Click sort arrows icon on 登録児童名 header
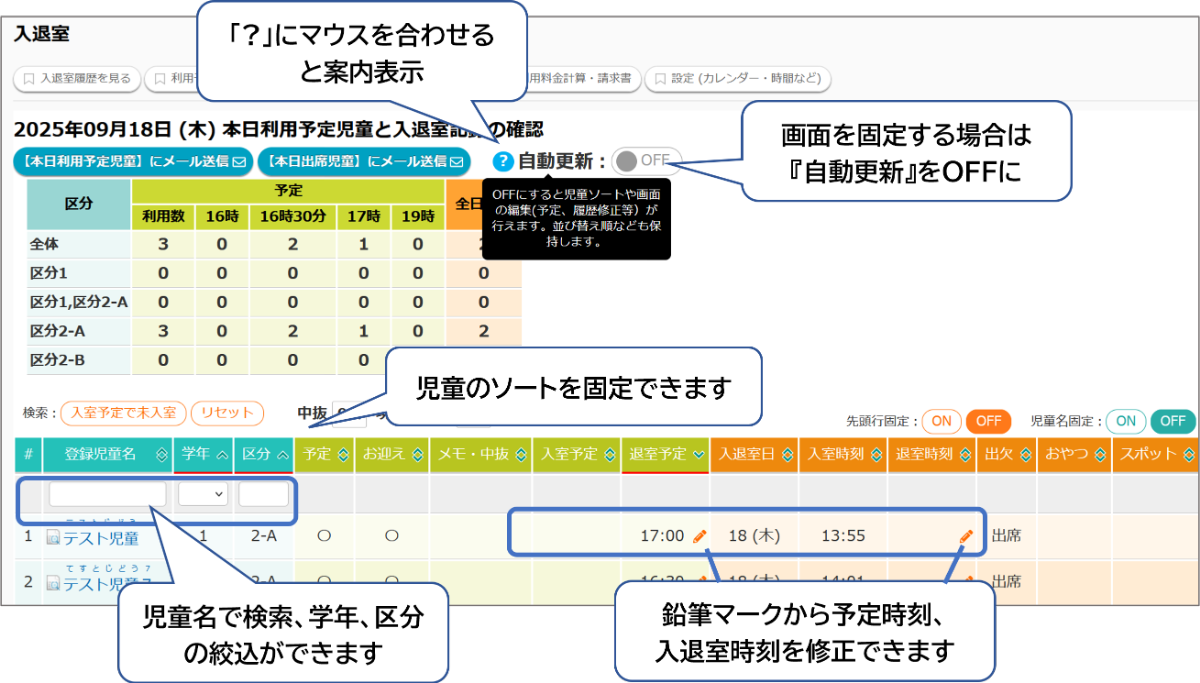Image resolution: width=1200 pixels, height=683 pixels. point(162,454)
